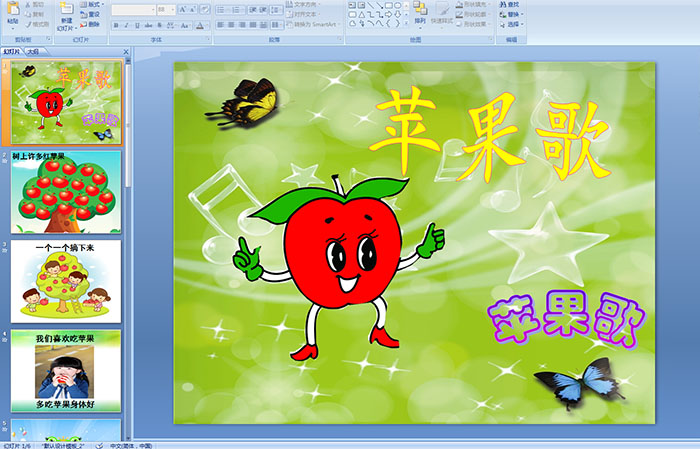Switch to the Outline (大纲) pane tab
The image size is (700, 449).
click(33, 51)
